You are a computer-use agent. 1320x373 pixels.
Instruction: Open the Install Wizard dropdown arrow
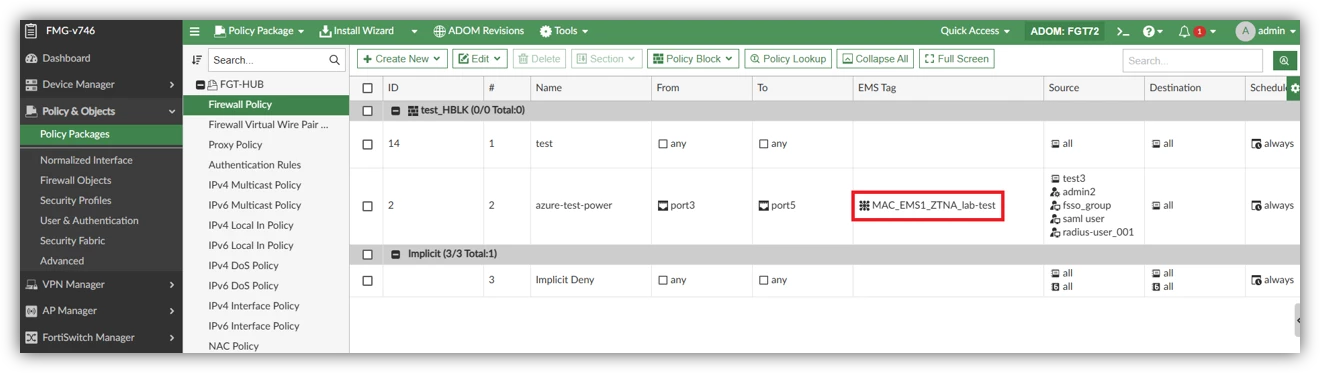tap(414, 31)
